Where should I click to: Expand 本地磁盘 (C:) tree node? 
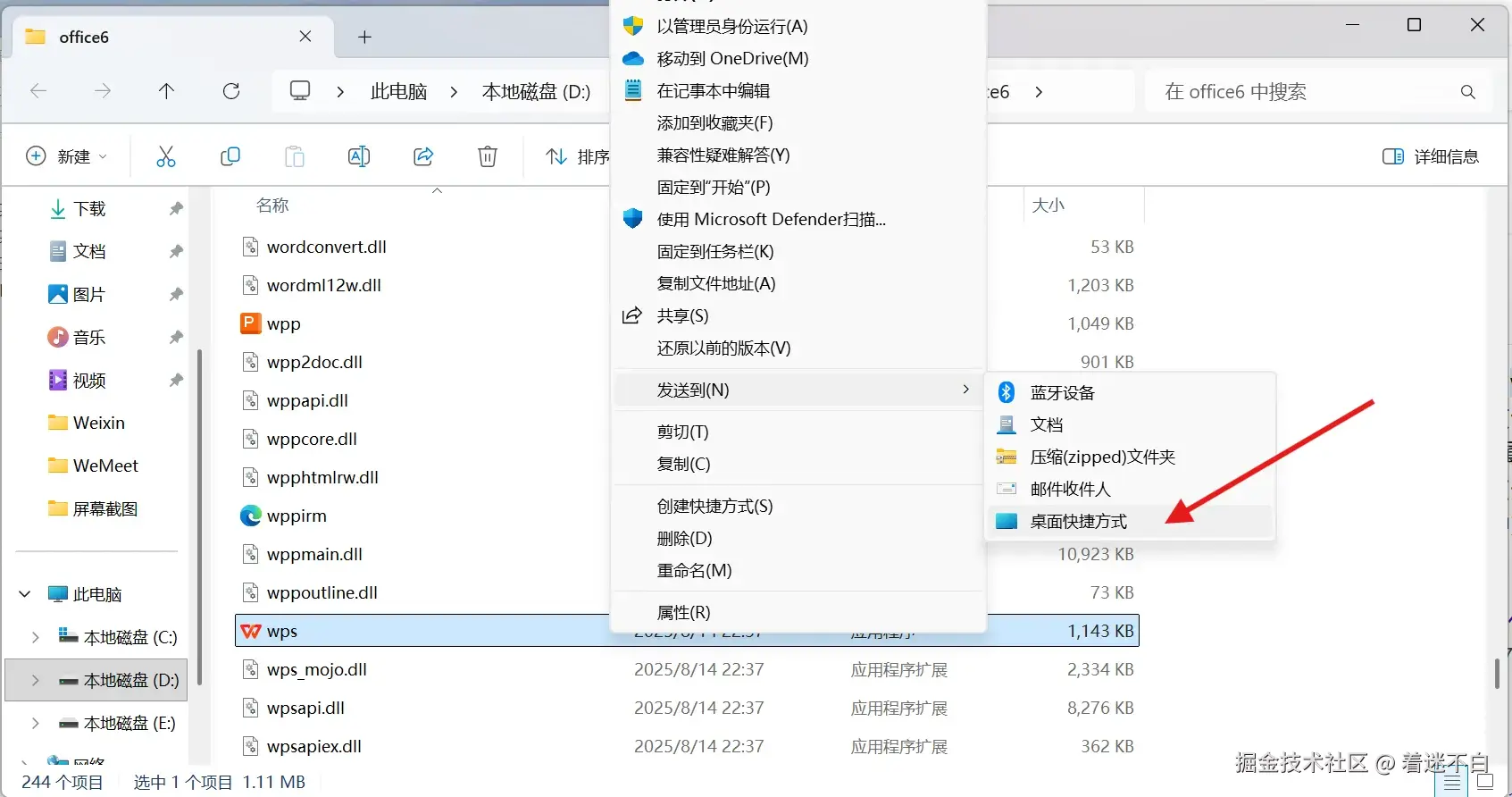pos(35,637)
